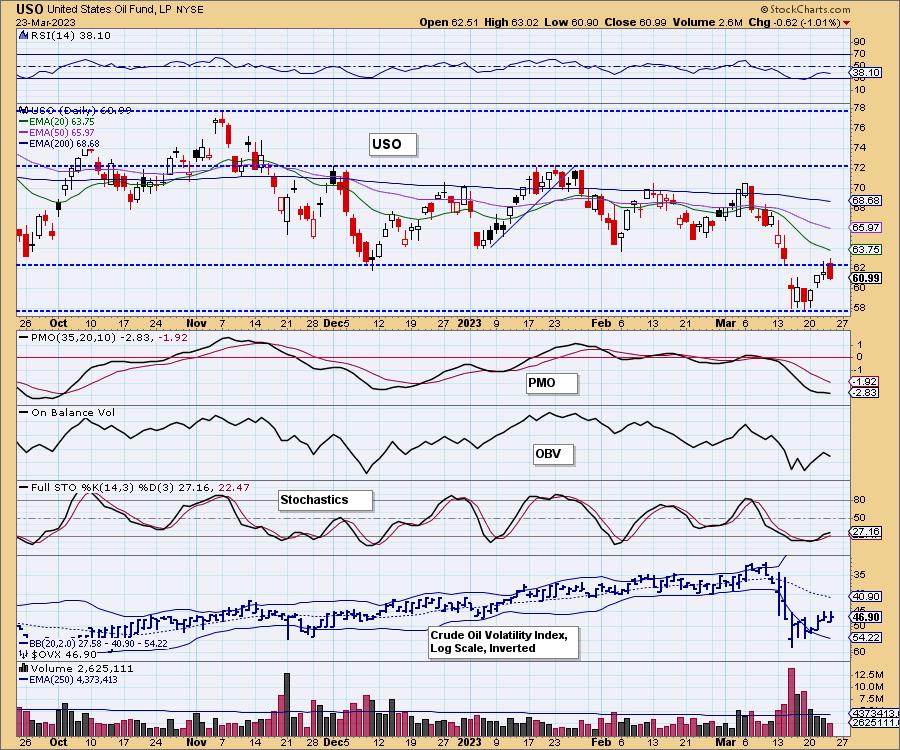Viewport: 900px width, 750px height.
Task: Click the 'USO' annotation box
Action: 393,144
